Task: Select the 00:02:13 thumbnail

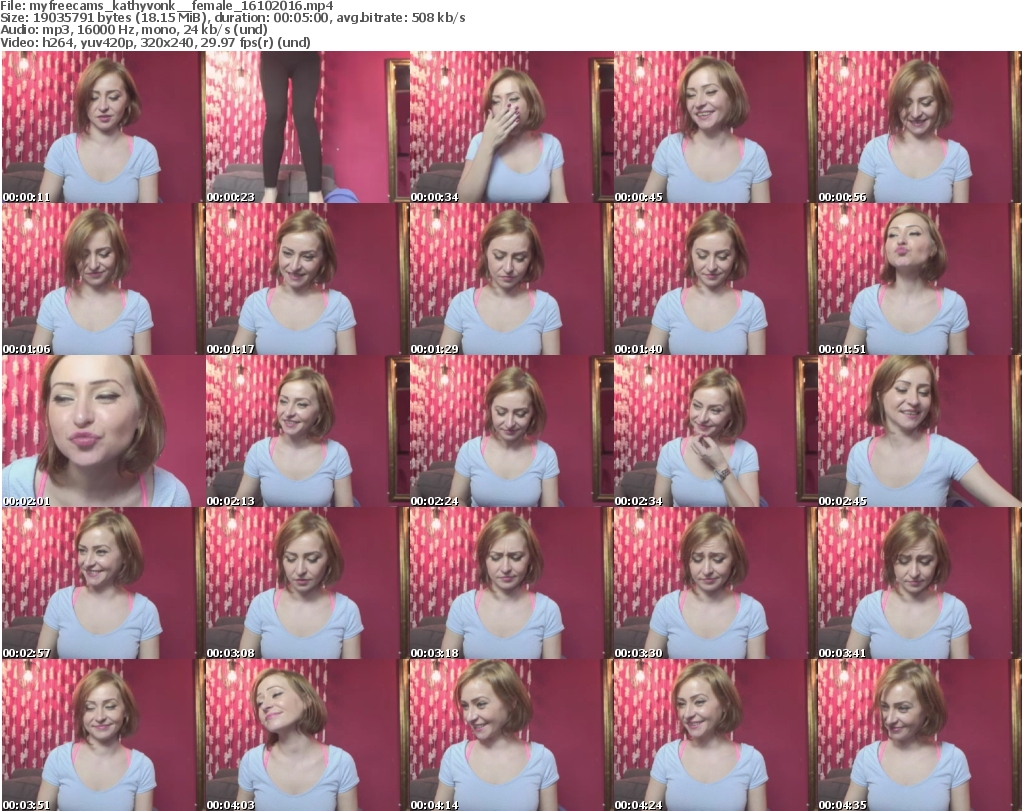Action: coord(306,432)
